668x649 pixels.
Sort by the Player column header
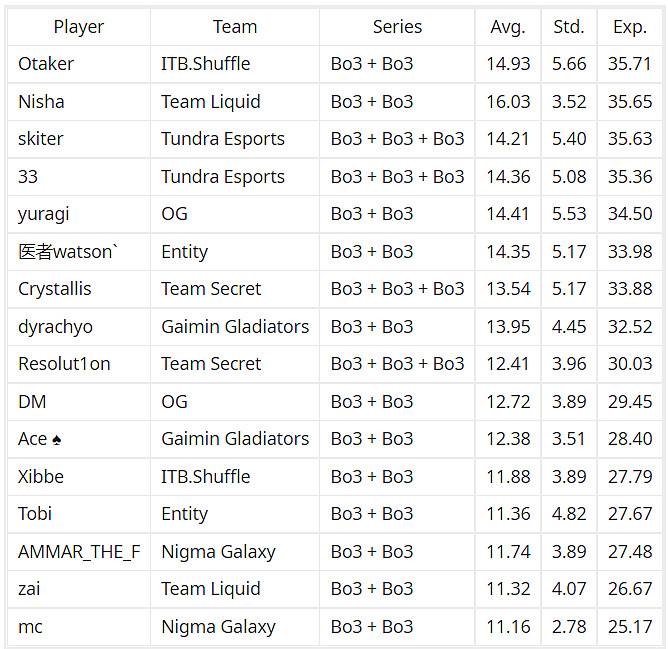click(78, 27)
